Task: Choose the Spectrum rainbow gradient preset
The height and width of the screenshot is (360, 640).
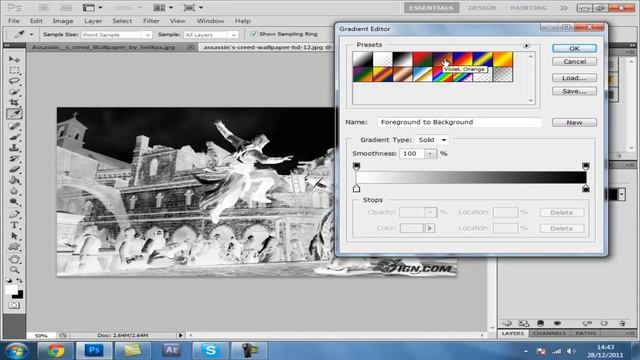Action: click(442, 74)
